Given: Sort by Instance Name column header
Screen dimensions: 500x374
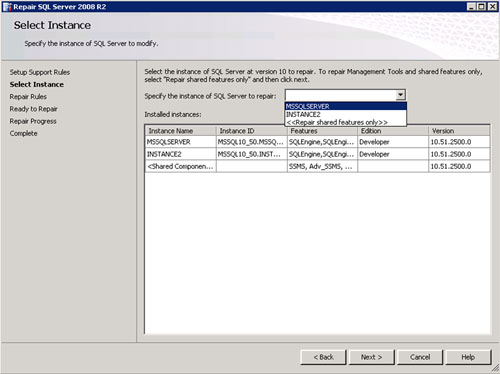Looking at the screenshot, I should pos(181,131).
